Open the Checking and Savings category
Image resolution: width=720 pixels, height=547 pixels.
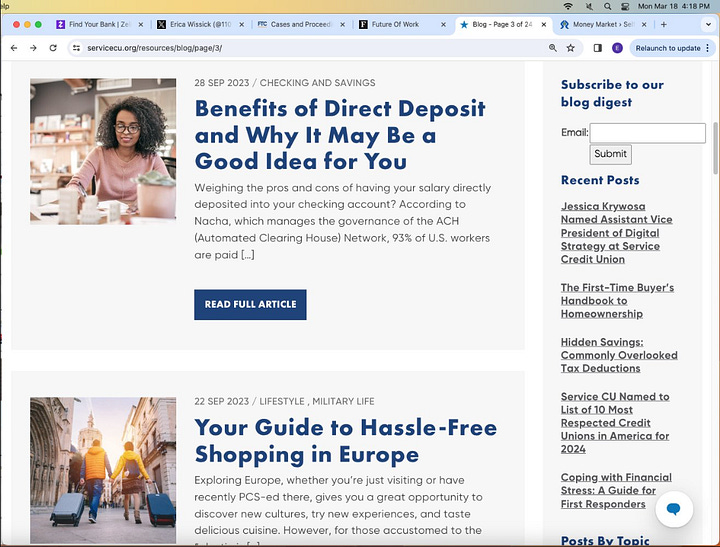(317, 83)
